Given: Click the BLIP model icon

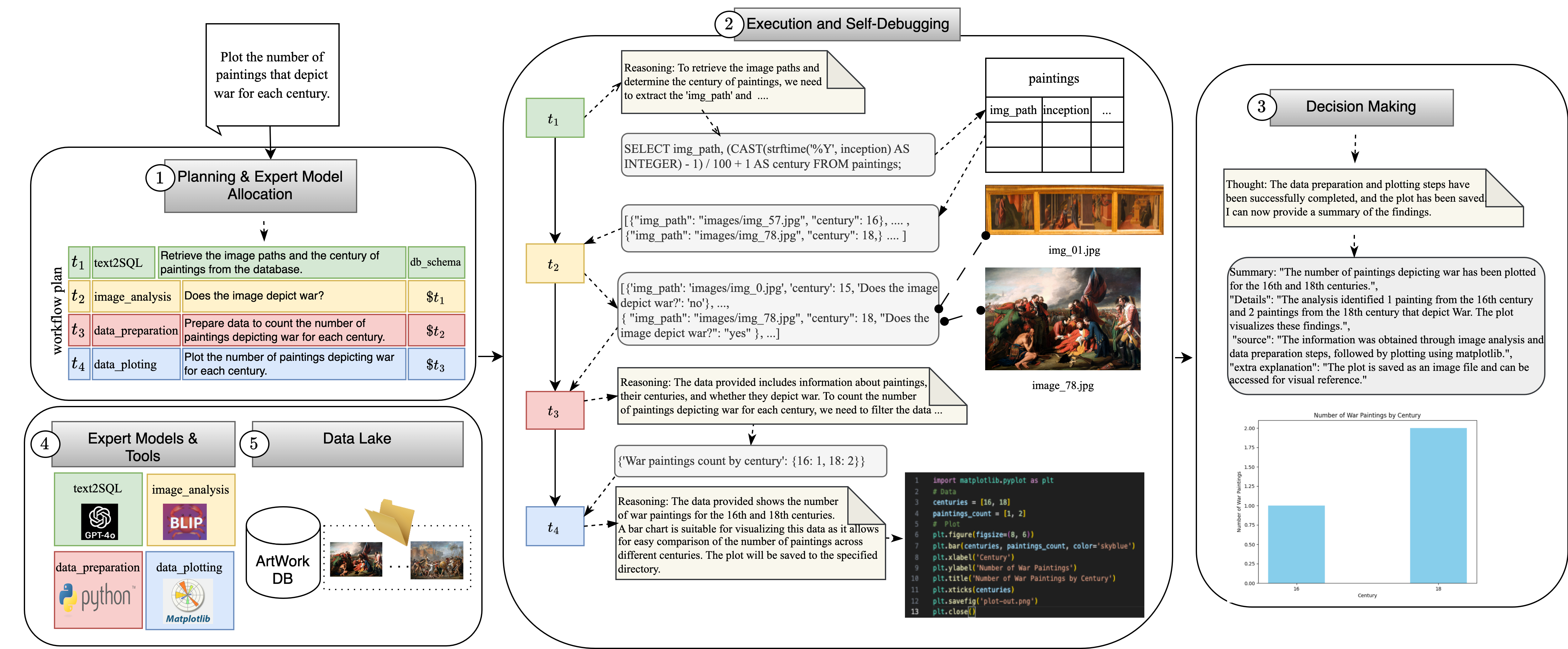Looking at the screenshot, I should pos(185,522).
